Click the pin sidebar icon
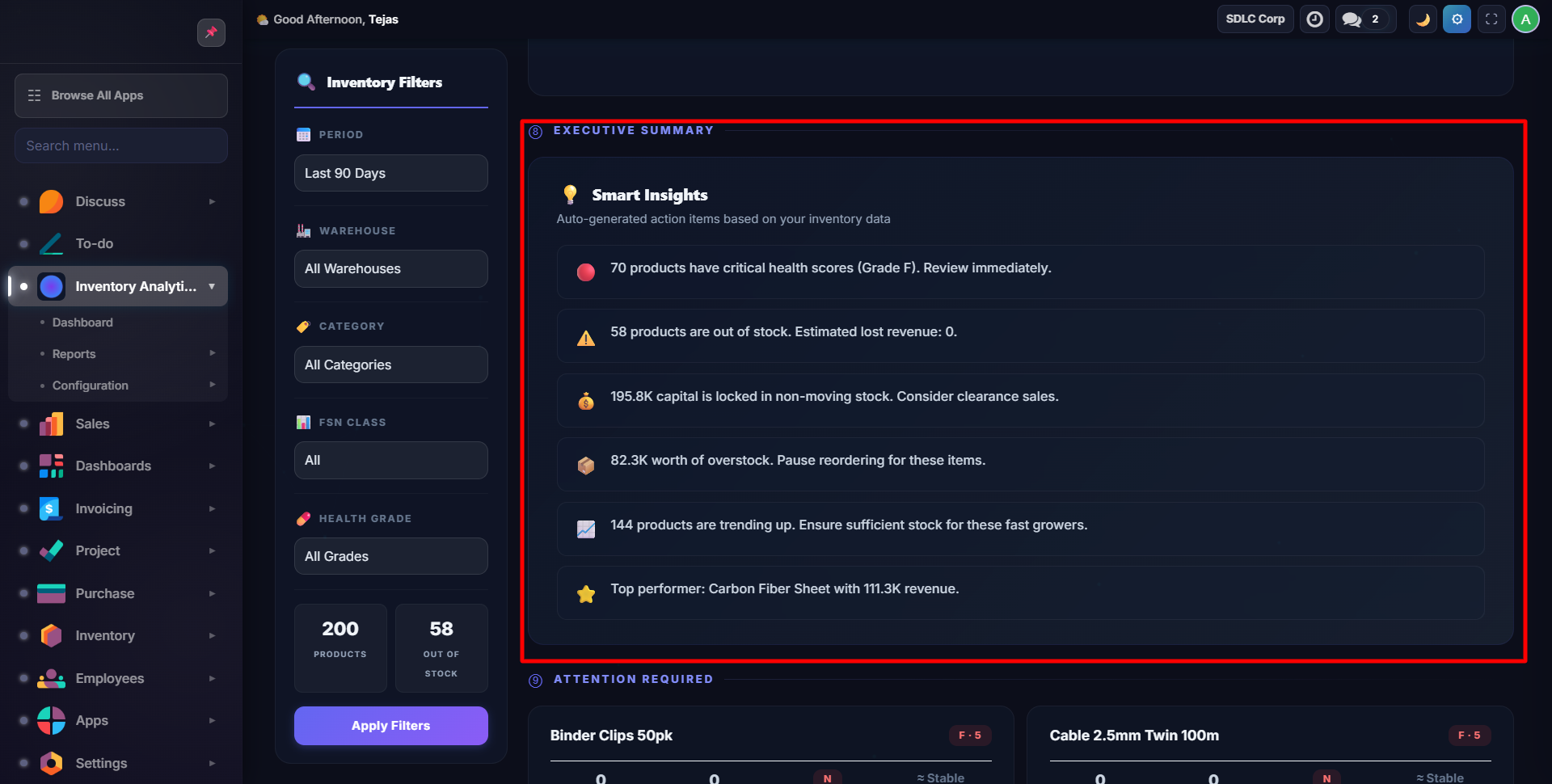 211,32
